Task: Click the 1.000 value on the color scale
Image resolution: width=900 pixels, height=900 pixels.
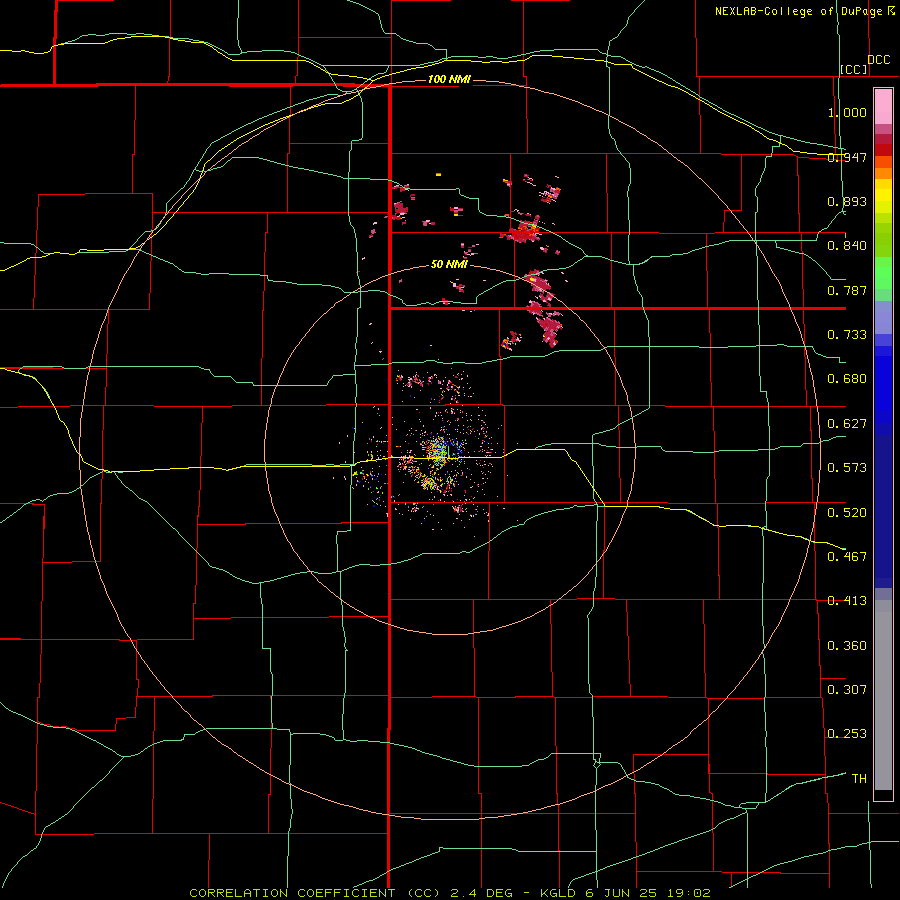Action: [847, 112]
